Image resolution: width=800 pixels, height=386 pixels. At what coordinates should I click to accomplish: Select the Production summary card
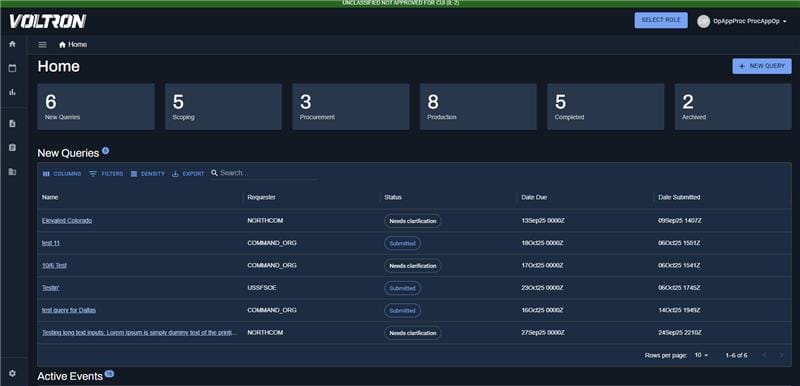click(478, 107)
